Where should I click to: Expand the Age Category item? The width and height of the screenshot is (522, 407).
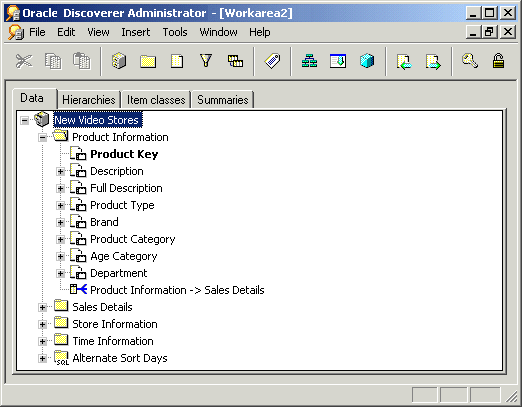point(61,257)
